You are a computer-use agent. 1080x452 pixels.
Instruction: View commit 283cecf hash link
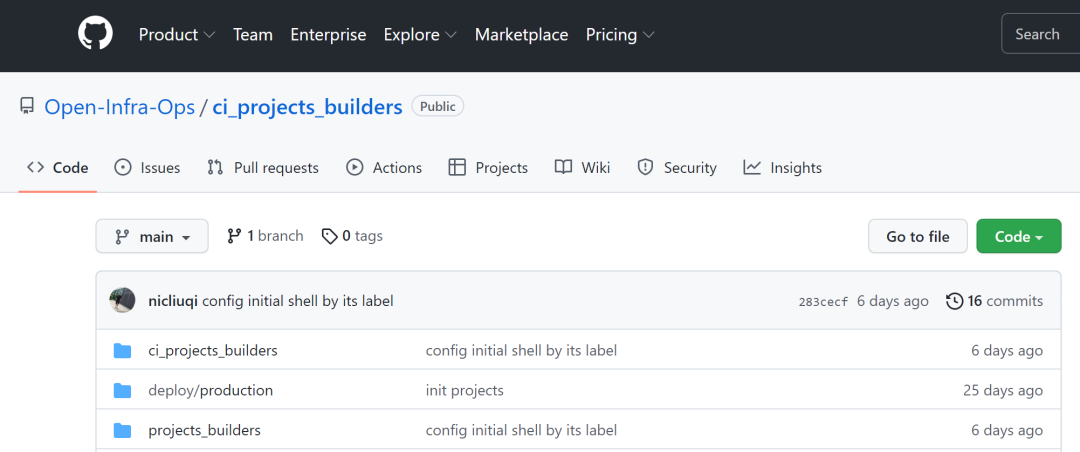(x=823, y=302)
